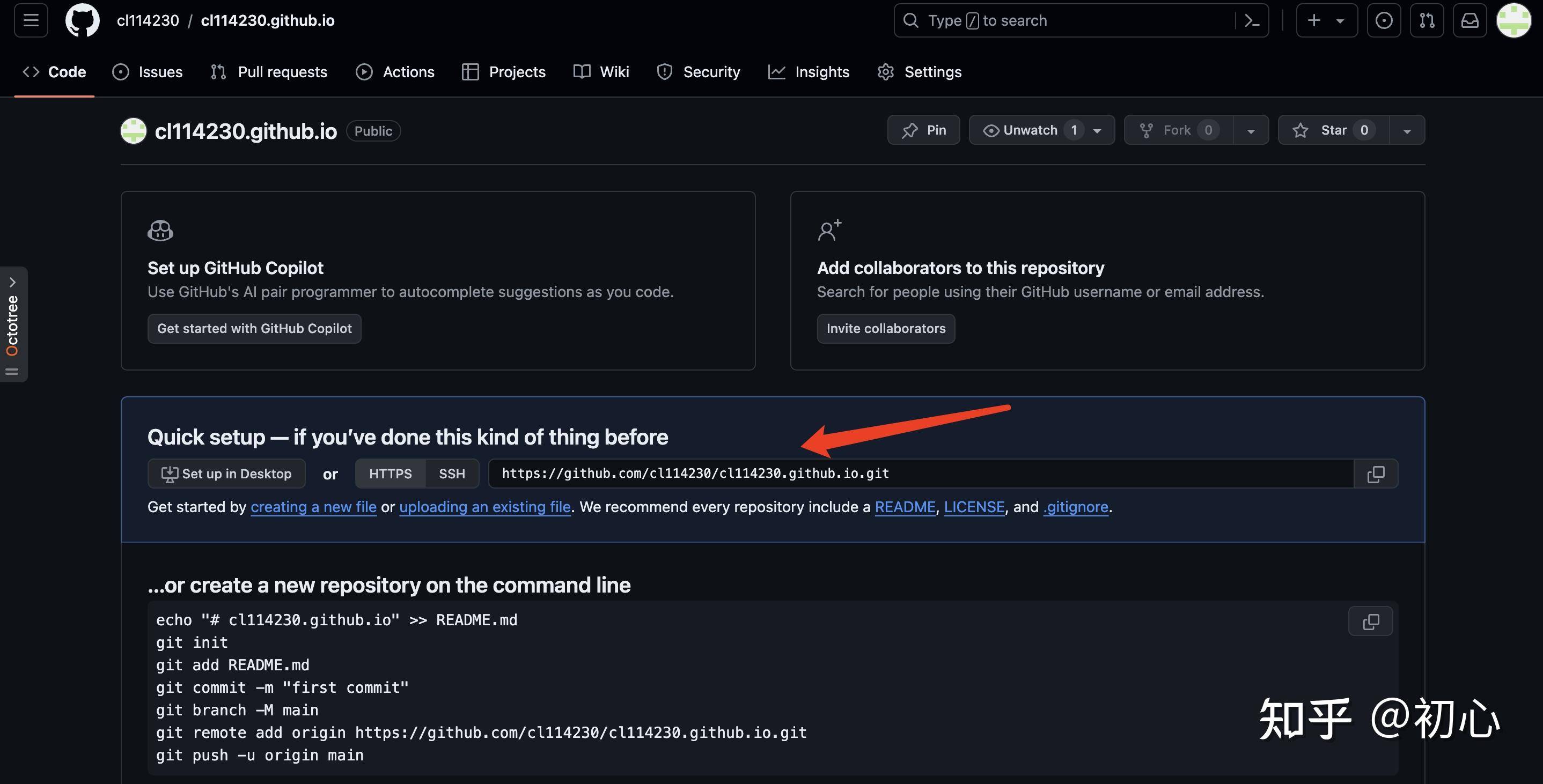Switch to the Code tab
Image resolution: width=1543 pixels, height=784 pixels.
[x=55, y=72]
